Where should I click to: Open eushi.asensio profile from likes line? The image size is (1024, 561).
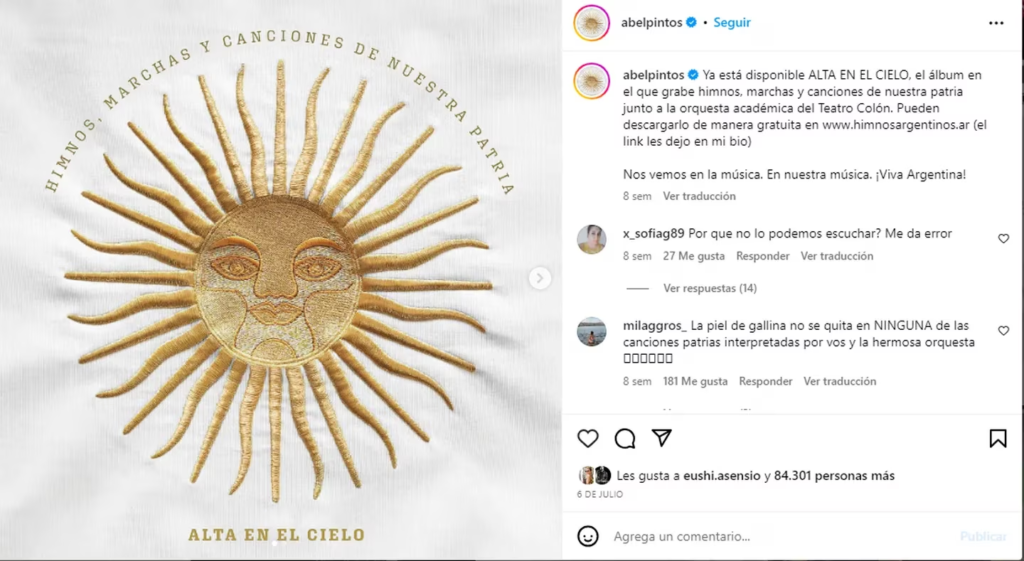click(x=722, y=475)
